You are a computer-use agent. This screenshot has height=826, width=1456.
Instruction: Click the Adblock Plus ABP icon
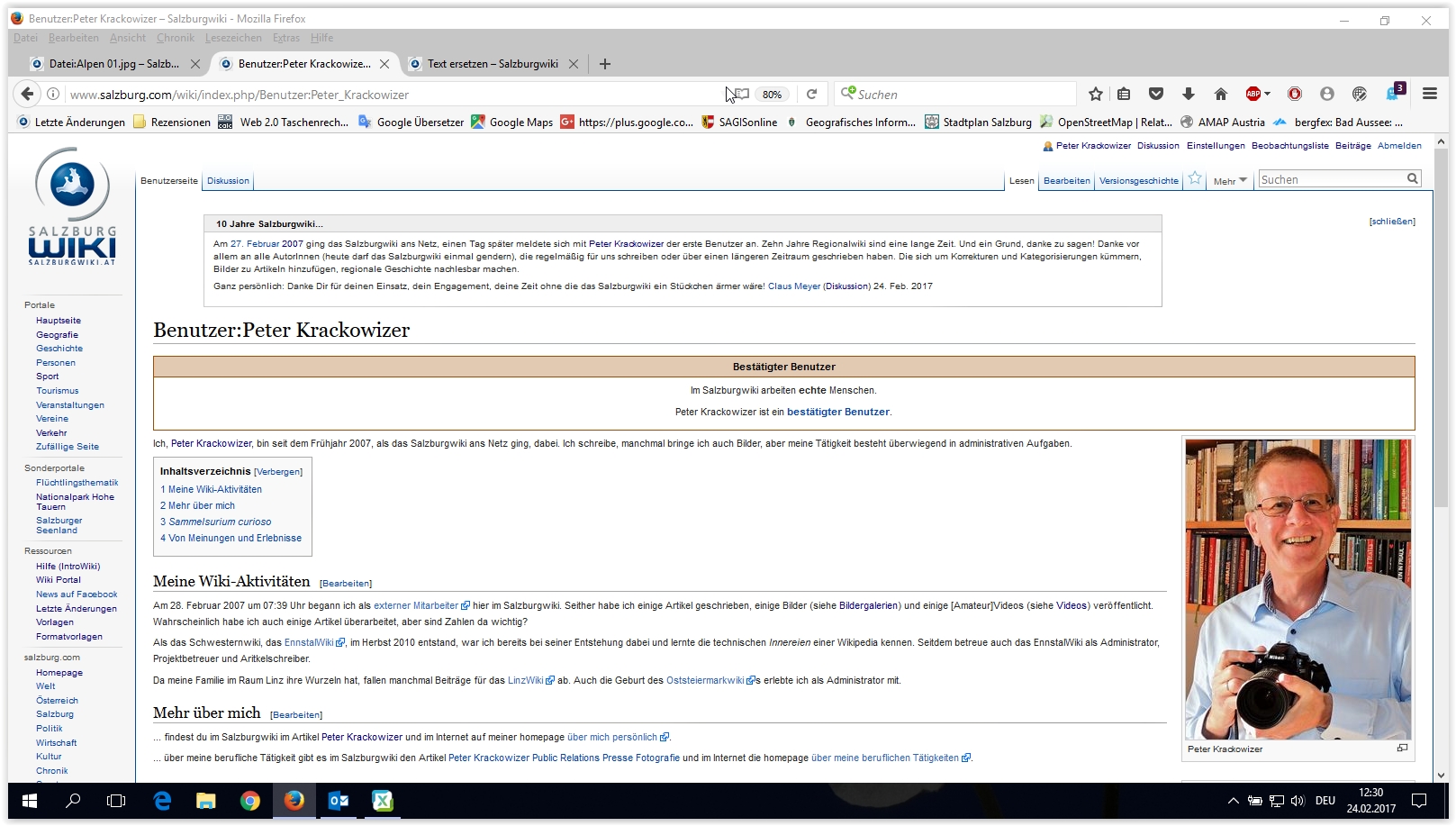point(1253,94)
